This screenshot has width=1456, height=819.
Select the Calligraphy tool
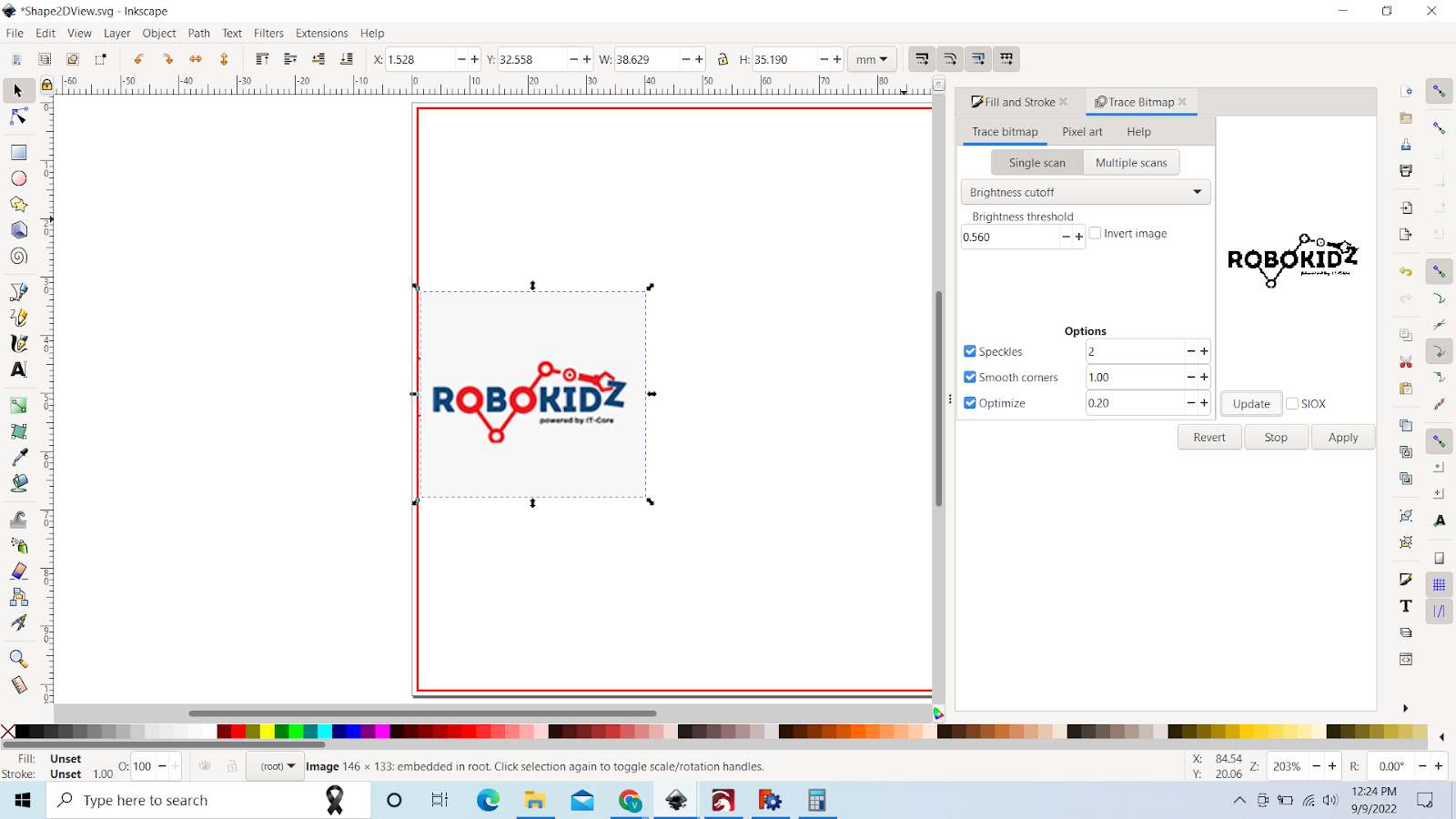pos(18,343)
